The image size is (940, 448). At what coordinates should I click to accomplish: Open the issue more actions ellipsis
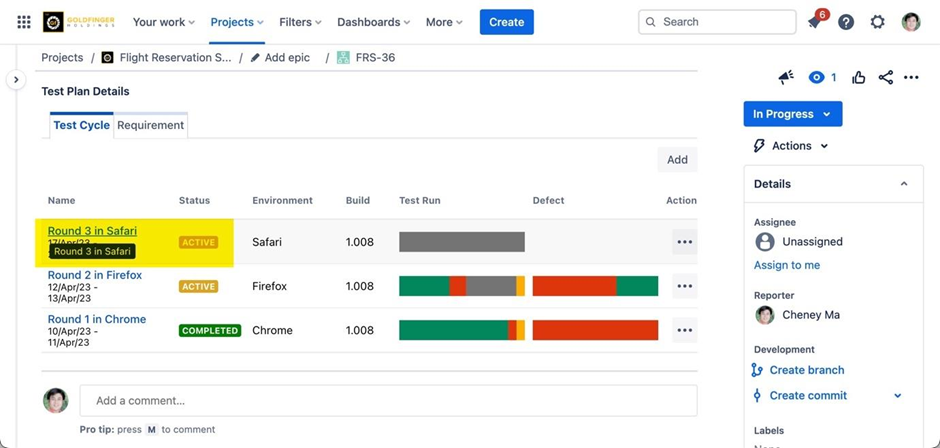click(x=911, y=77)
